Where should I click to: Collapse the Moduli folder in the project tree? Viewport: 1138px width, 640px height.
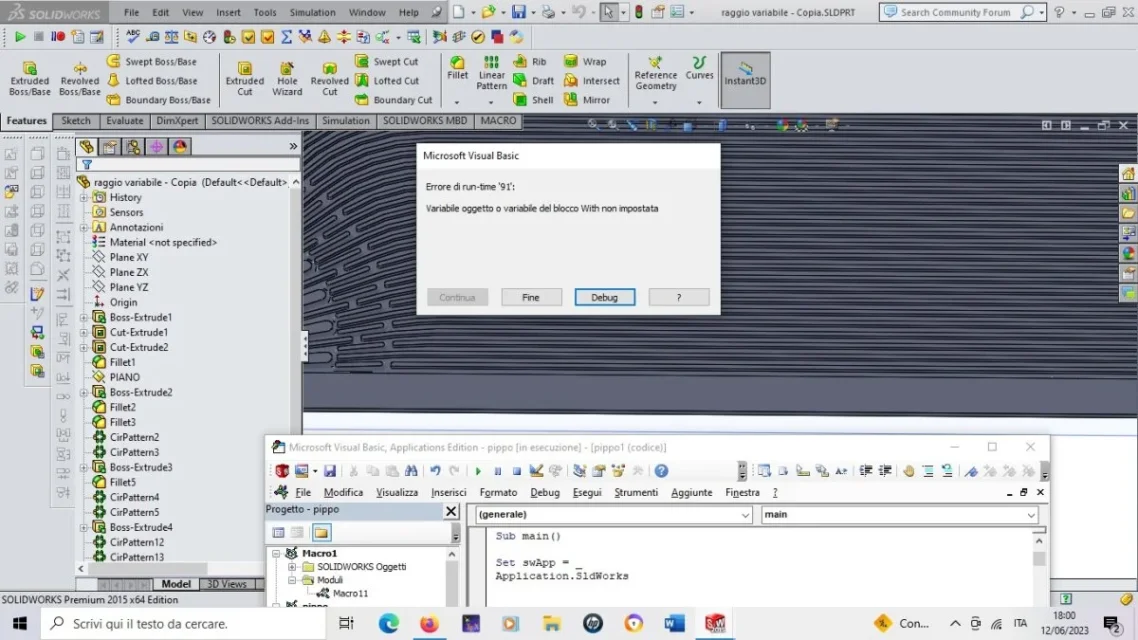tap(292, 580)
